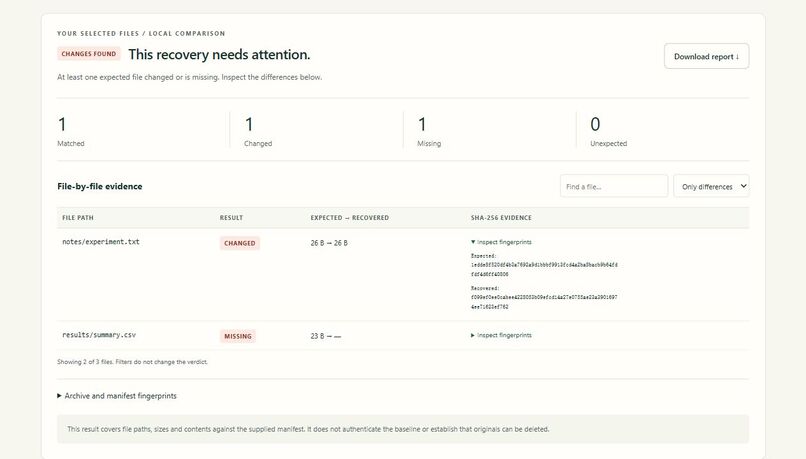Click the CHANGED result badge
806x459 pixels.
(240, 243)
